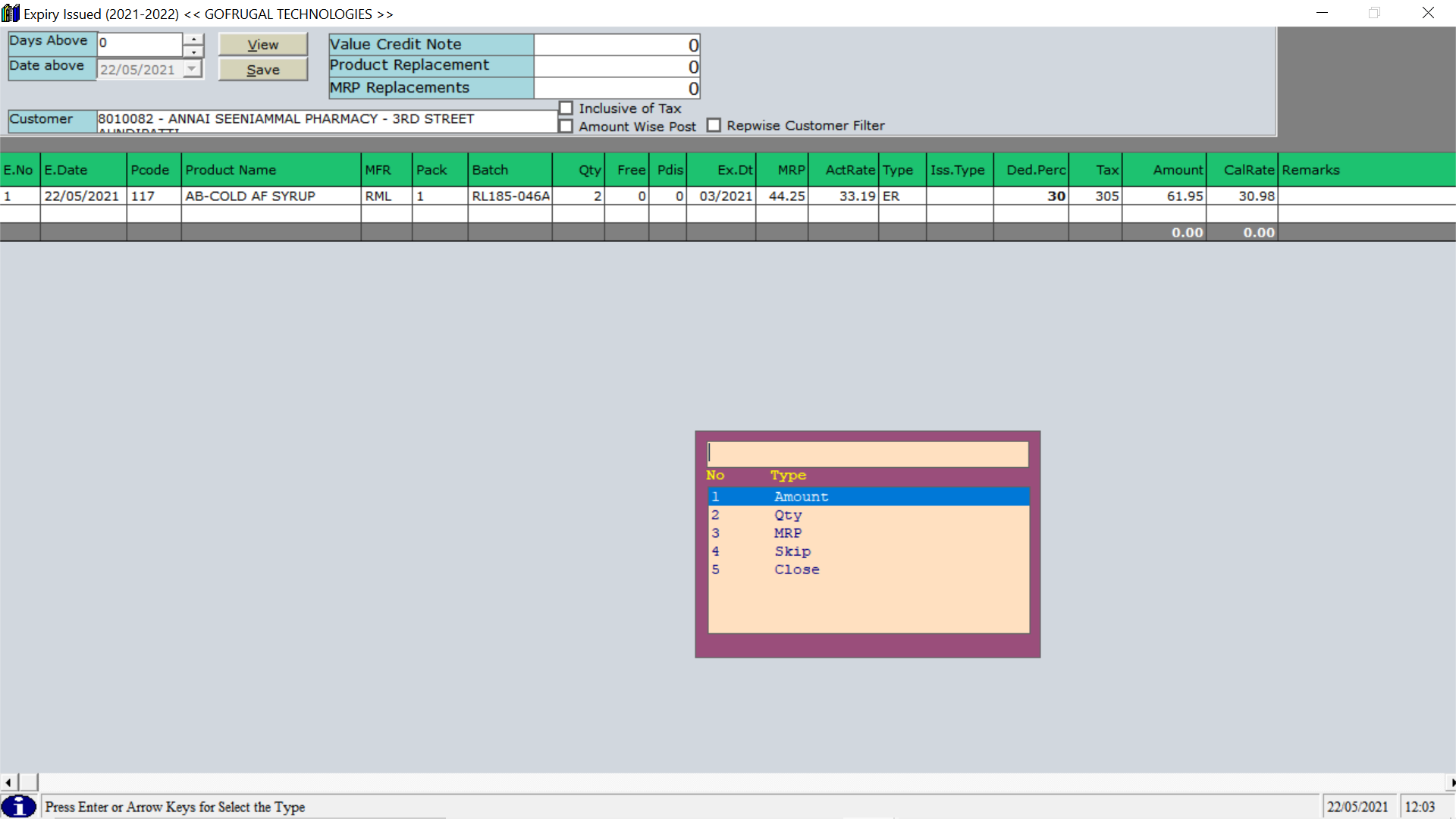Toggle the Amount Wise Post checkbox
The width and height of the screenshot is (1456, 819).
click(x=566, y=127)
